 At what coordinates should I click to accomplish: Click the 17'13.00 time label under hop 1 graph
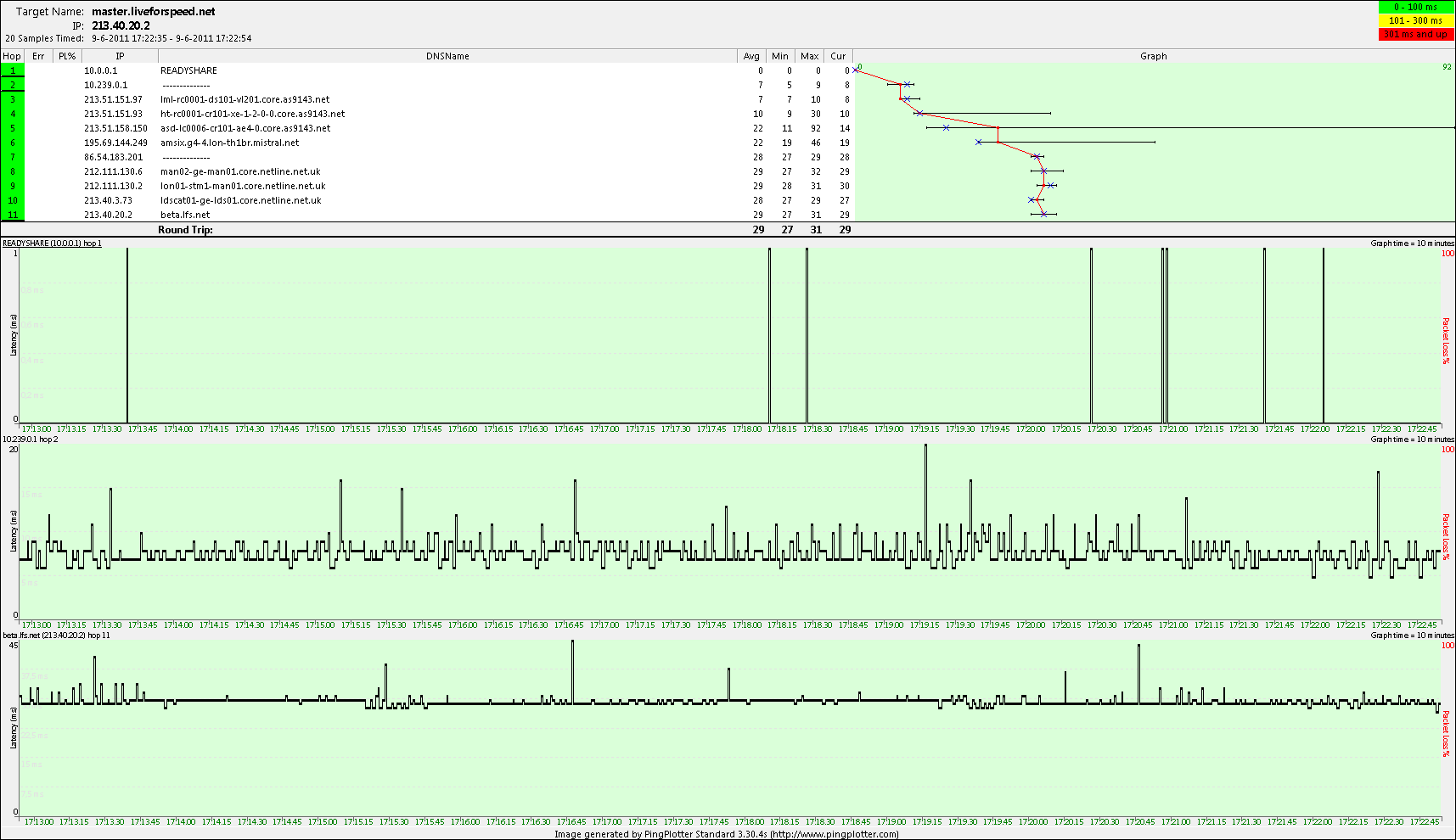point(37,429)
